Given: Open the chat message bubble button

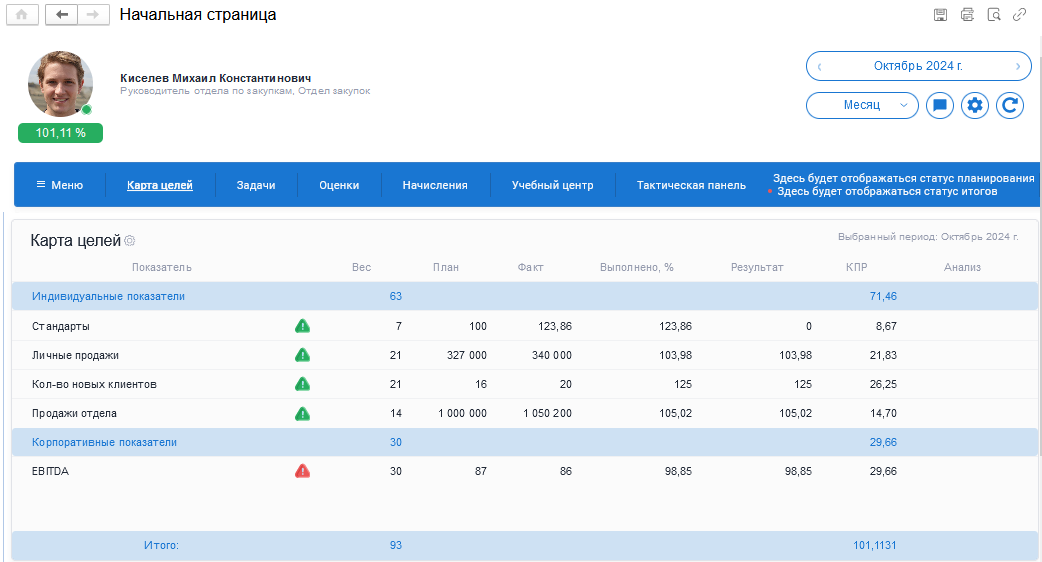Looking at the screenshot, I should pos(940,105).
